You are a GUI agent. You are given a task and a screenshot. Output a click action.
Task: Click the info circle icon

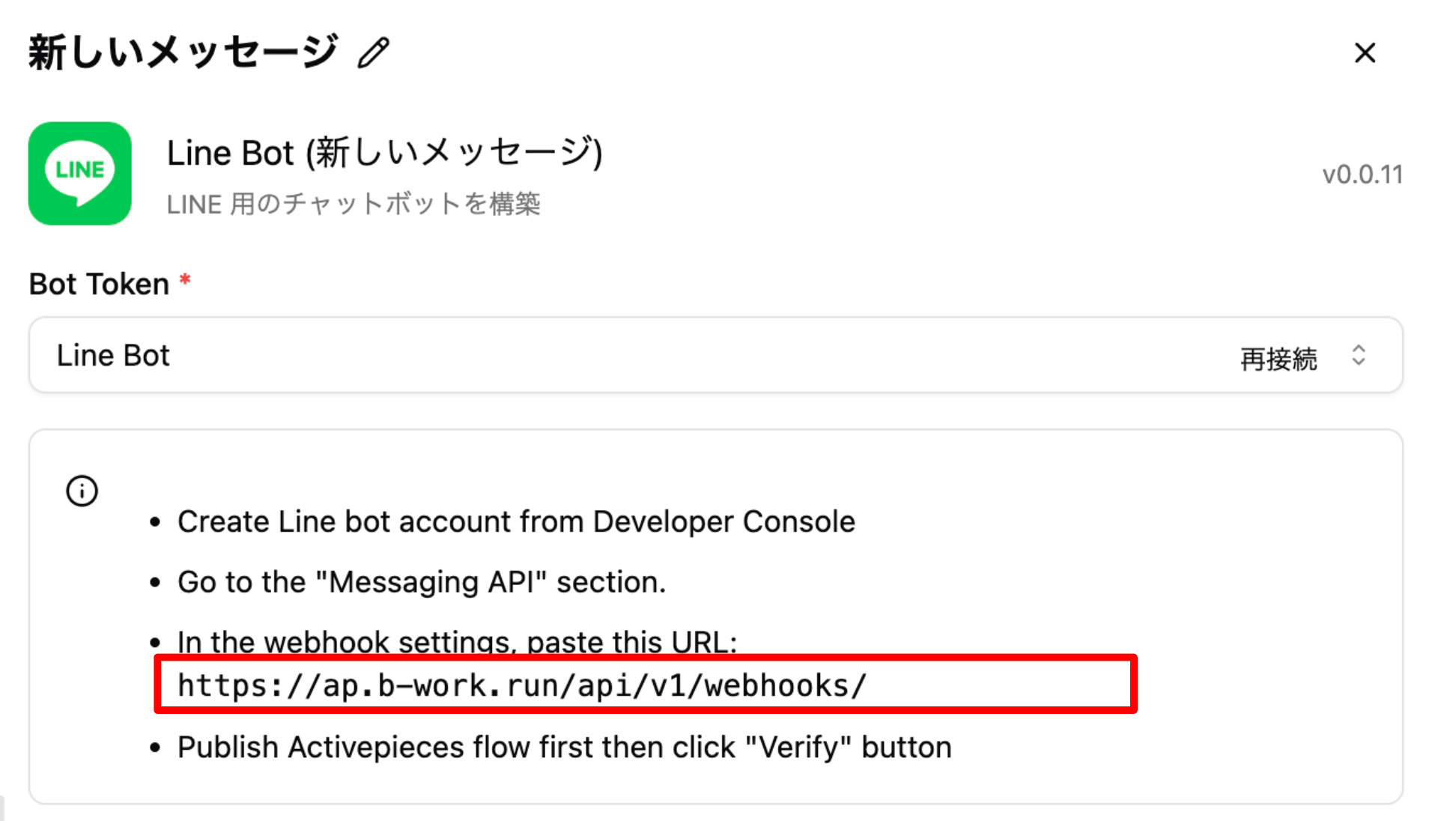pos(82,491)
